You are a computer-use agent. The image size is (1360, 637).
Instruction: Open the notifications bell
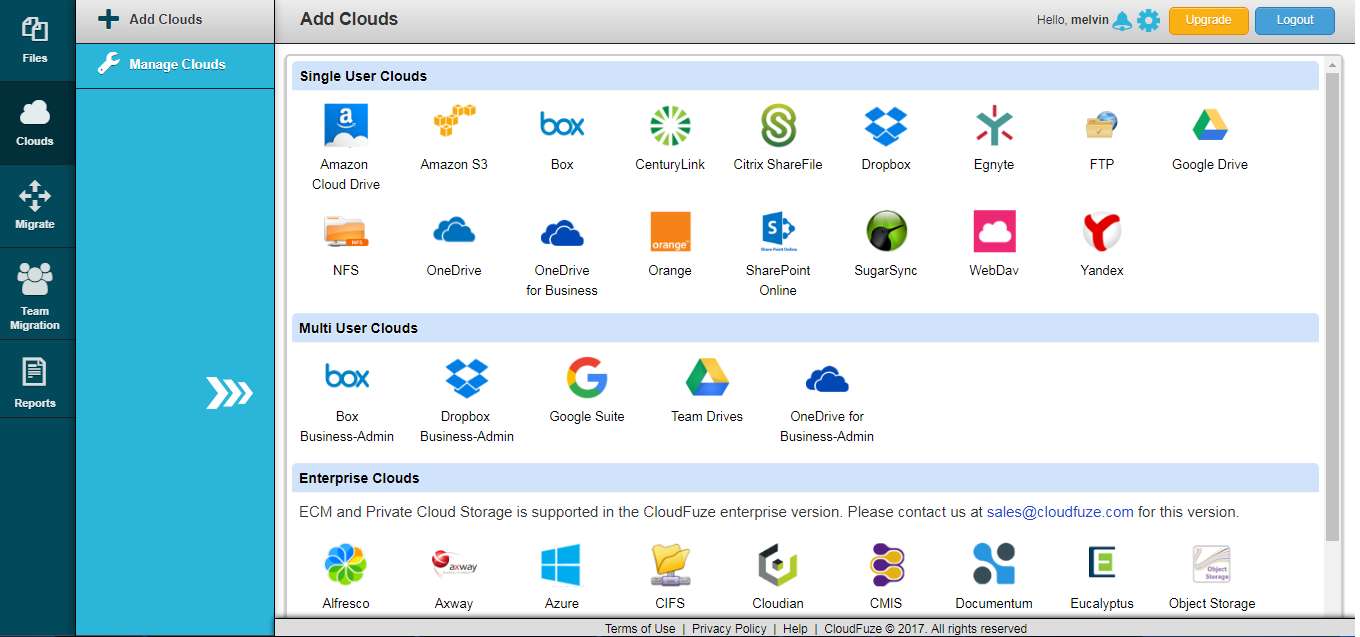pyautogui.click(x=1122, y=20)
